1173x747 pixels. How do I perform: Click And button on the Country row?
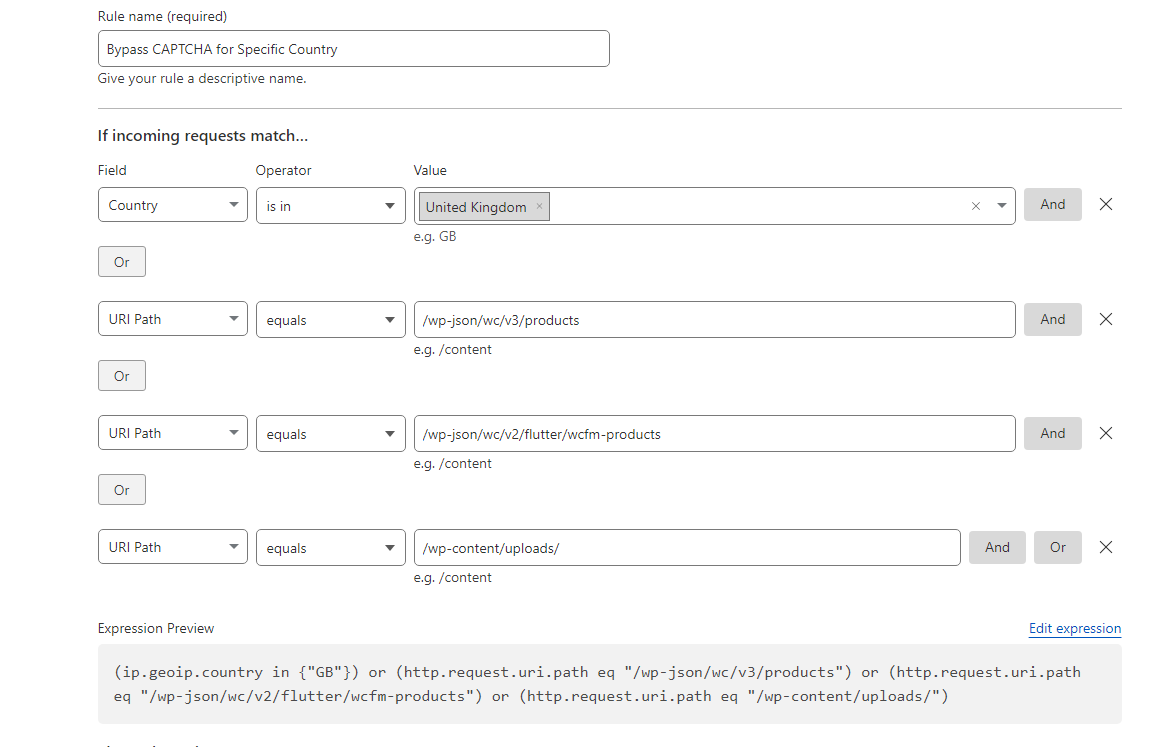(x=1052, y=204)
